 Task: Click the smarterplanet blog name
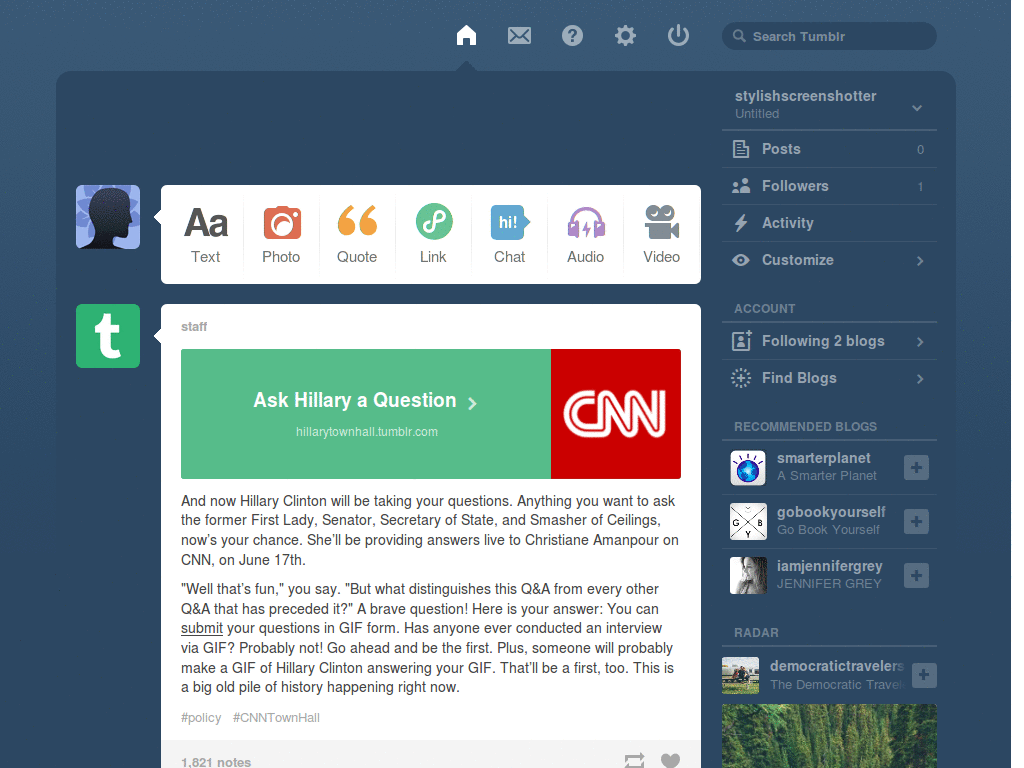[824, 458]
